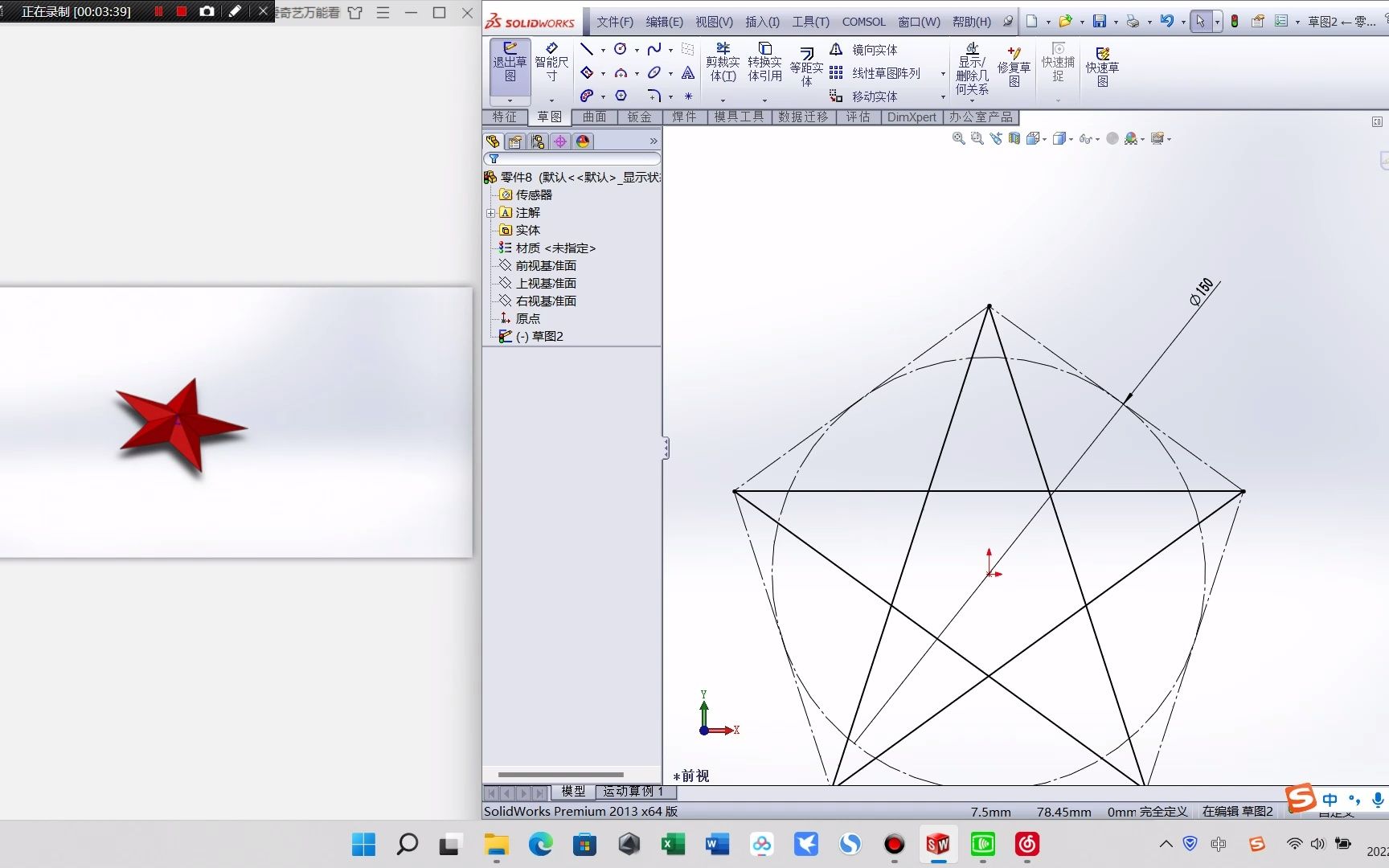Screen dimensions: 1389x868
Task: Toggle Section View in the heads-up toolbar
Action: 1014,138
